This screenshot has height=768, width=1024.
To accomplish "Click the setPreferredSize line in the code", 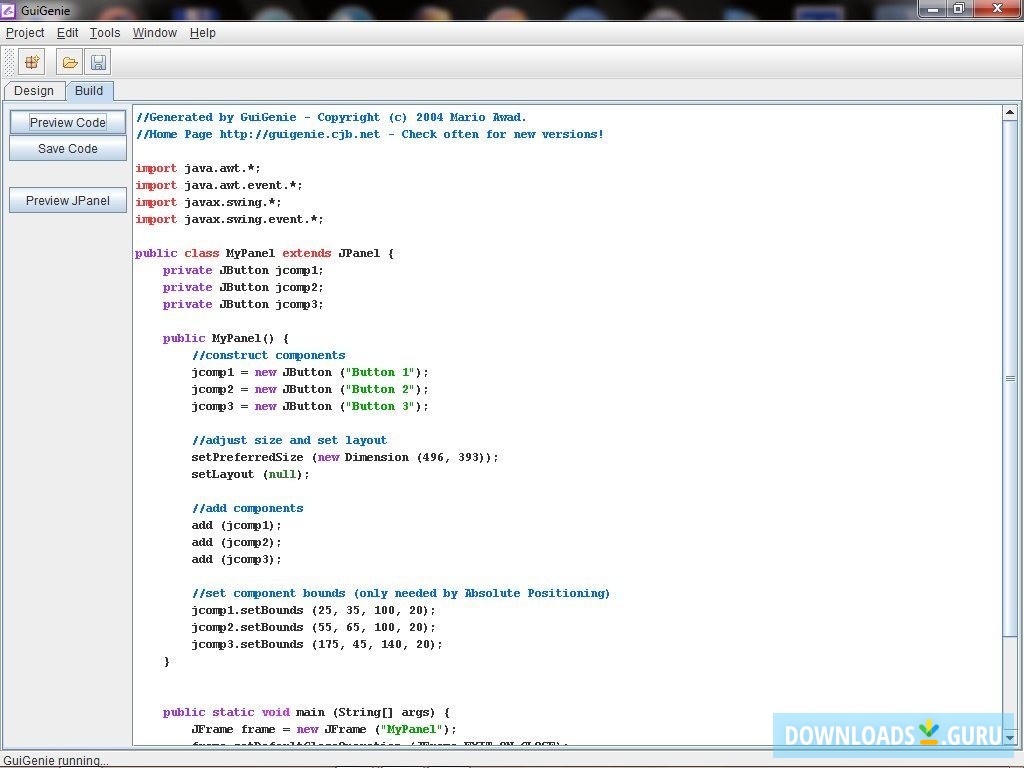I will tap(345, 457).
